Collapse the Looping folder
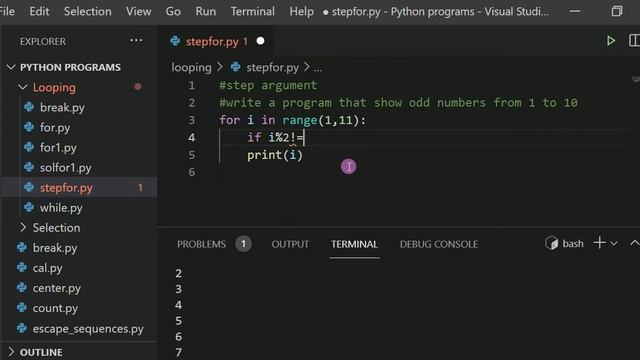 tap(23, 87)
